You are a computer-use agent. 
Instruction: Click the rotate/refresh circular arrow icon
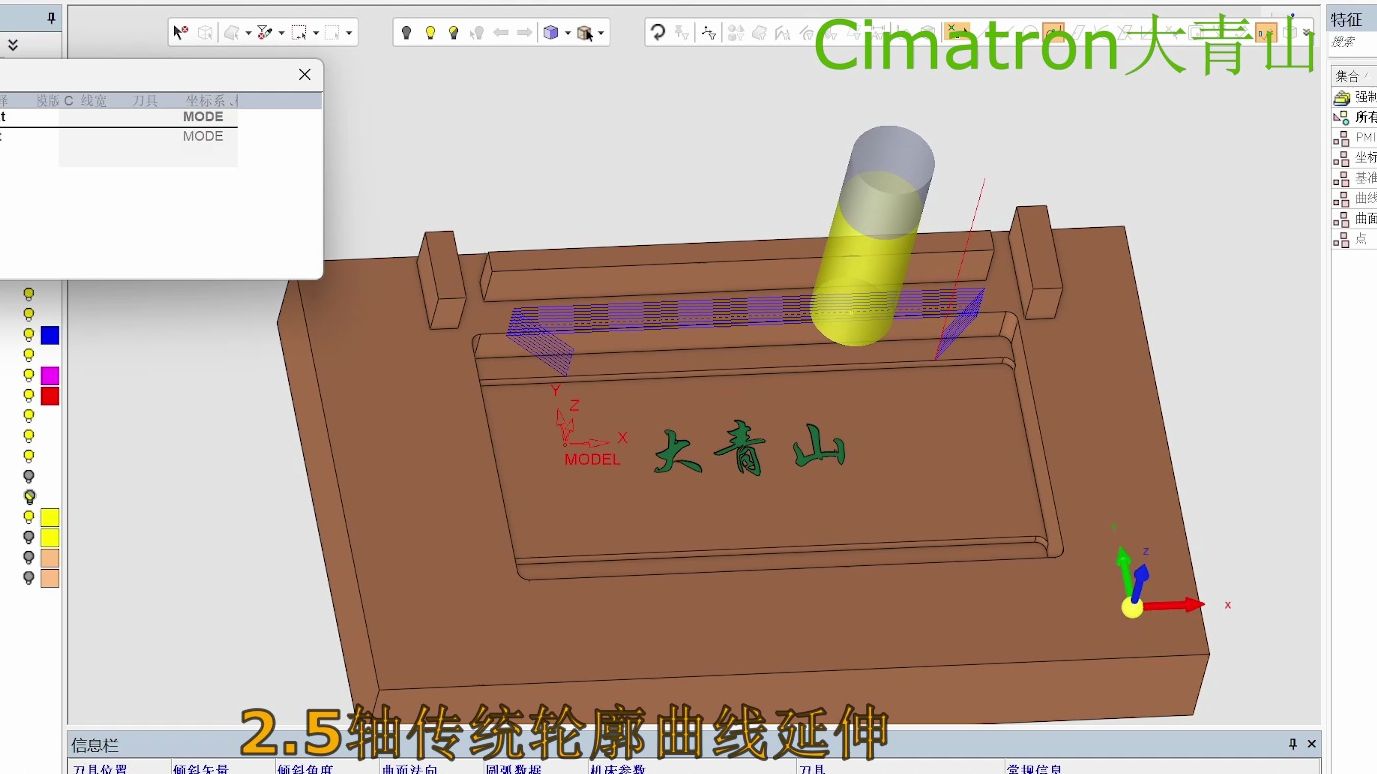[x=658, y=33]
